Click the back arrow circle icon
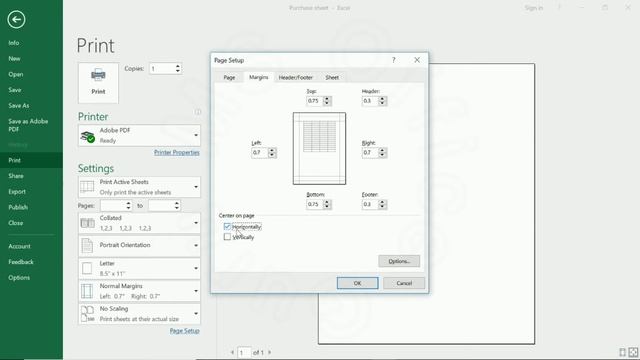Screen dimensions: 640x360 (x=16, y=19)
